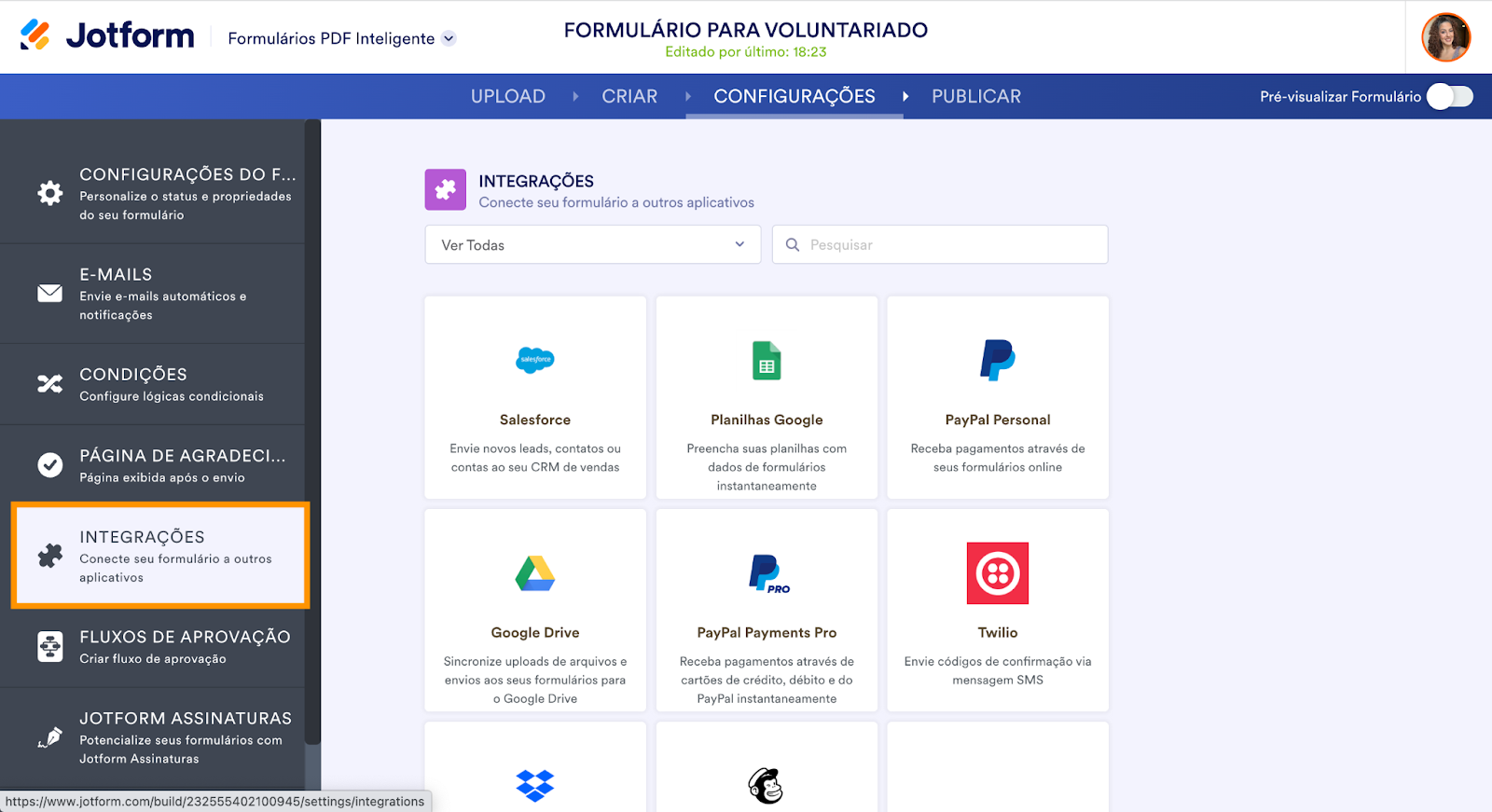Select the Twilio integration title
This screenshot has width=1492, height=812.
point(998,632)
